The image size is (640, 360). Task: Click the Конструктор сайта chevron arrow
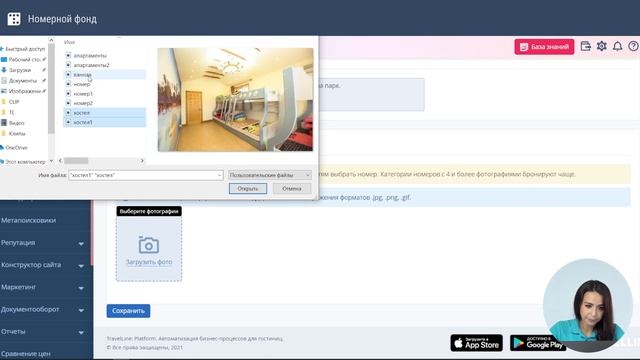click(81, 266)
